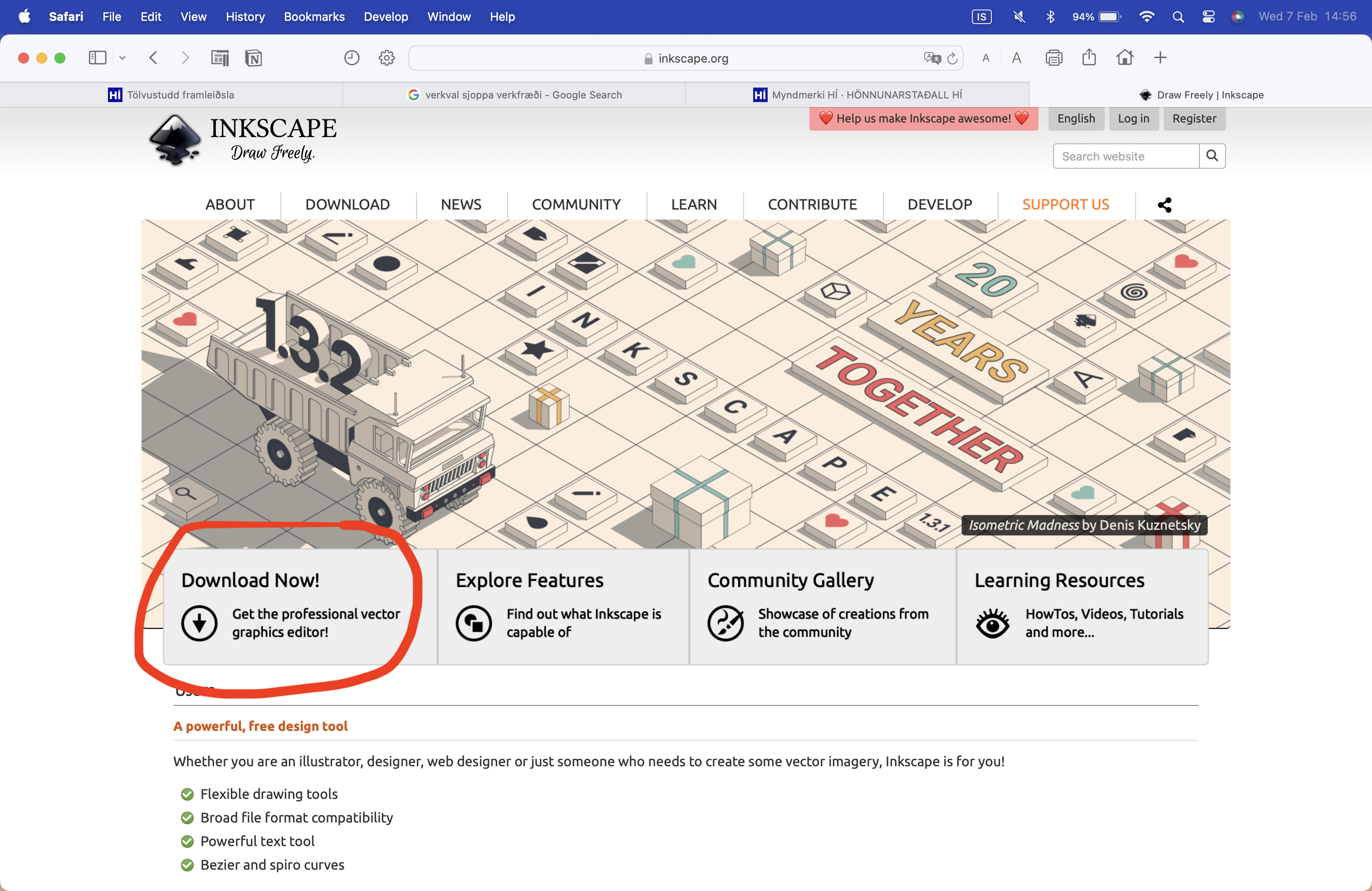Toggle the Safari sidebar
This screenshot has width=1372, height=891.
tap(98, 58)
